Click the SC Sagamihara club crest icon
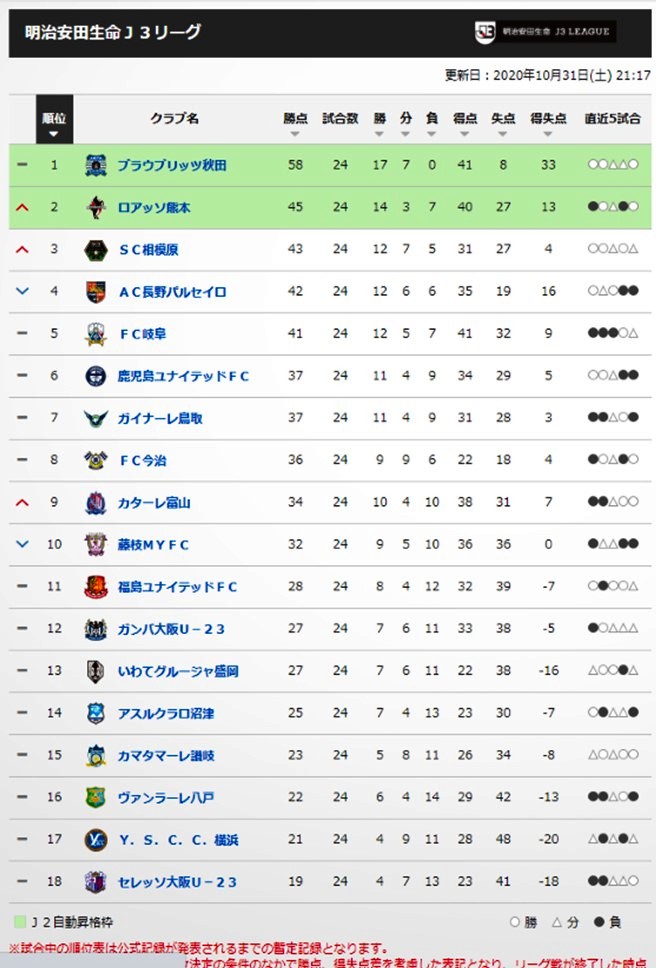The width and height of the screenshot is (656, 968). tap(96, 249)
